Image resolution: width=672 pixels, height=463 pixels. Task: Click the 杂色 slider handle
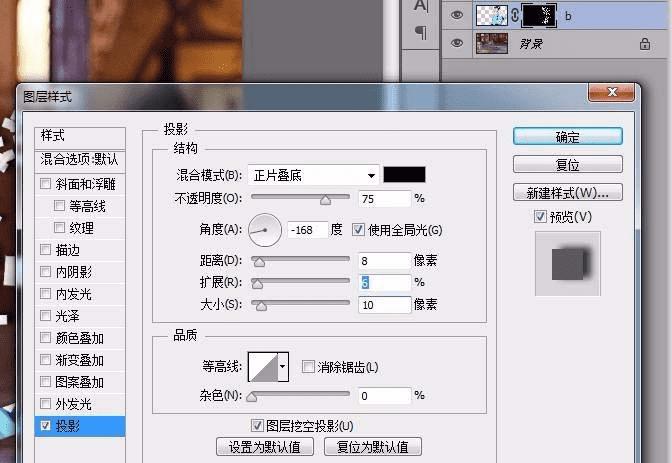click(252, 397)
